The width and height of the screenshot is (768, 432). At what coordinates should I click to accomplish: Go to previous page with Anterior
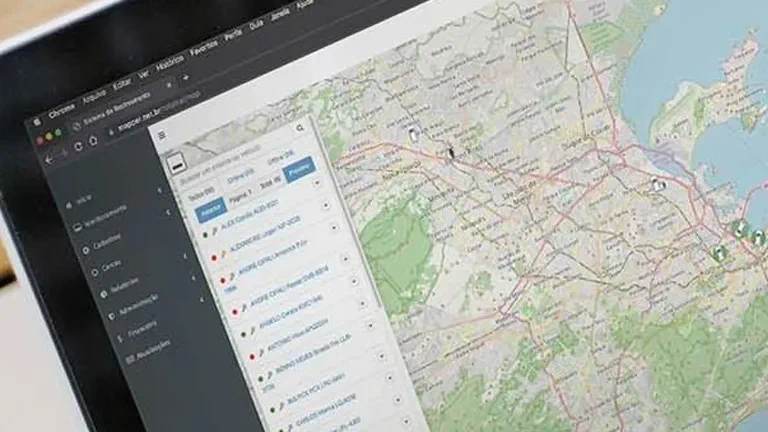coord(211,209)
